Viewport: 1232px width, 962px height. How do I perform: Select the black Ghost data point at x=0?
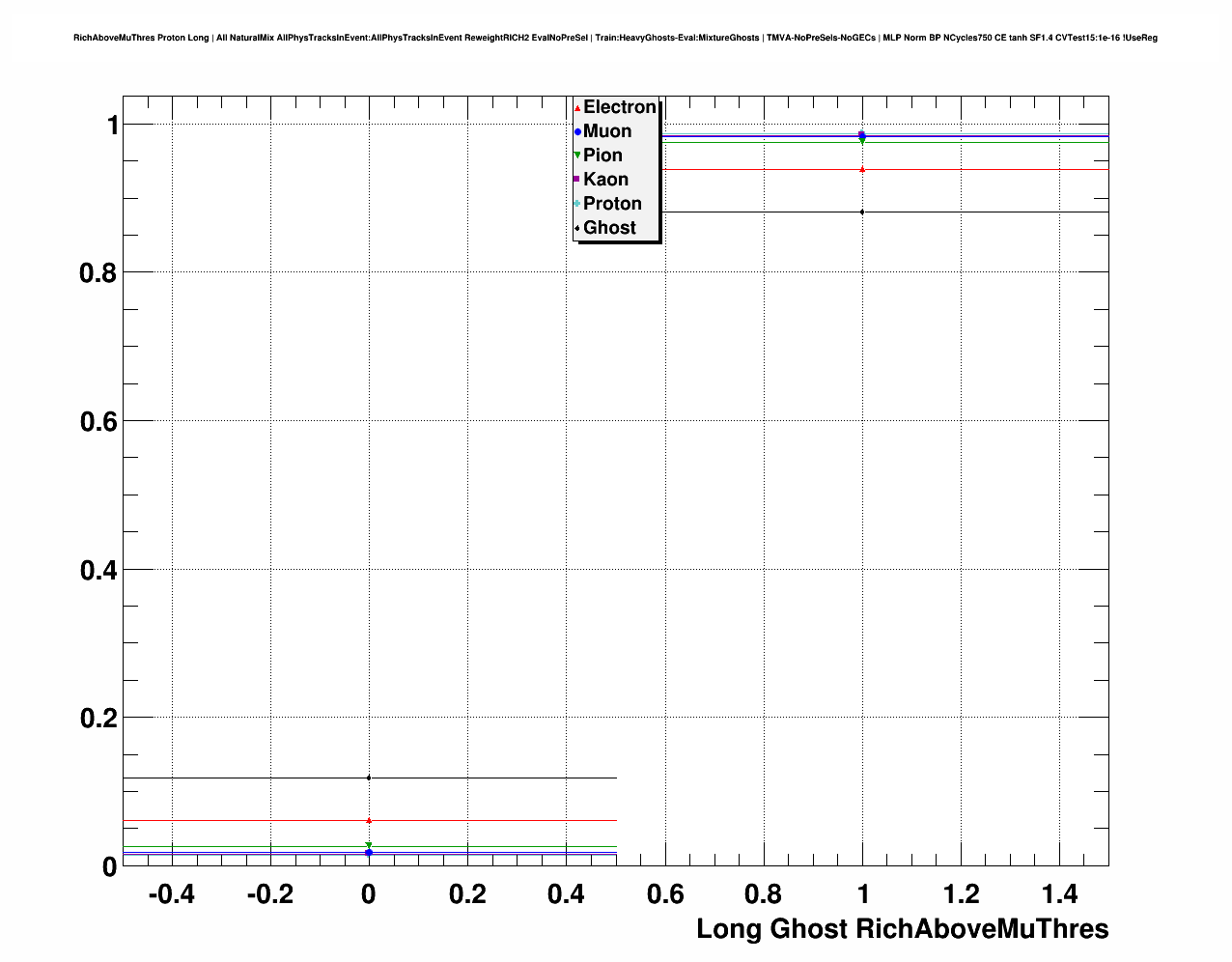(369, 778)
